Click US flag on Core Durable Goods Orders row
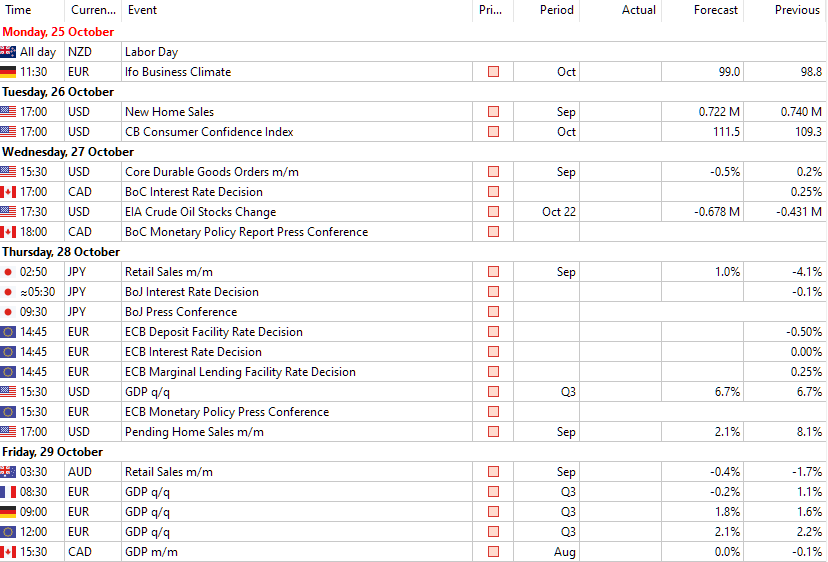The height and width of the screenshot is (562, 828). (x=8, y=172)
